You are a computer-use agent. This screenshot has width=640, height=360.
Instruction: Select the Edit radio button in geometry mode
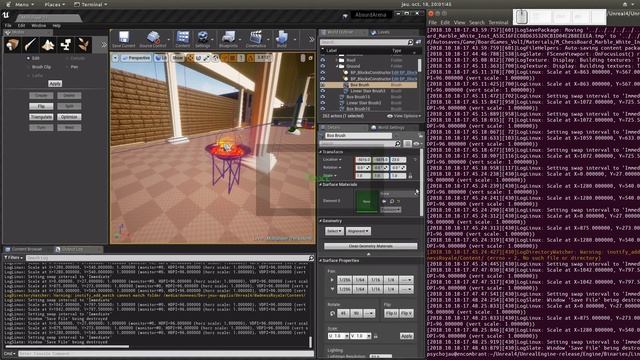click(x=28, y=58)
